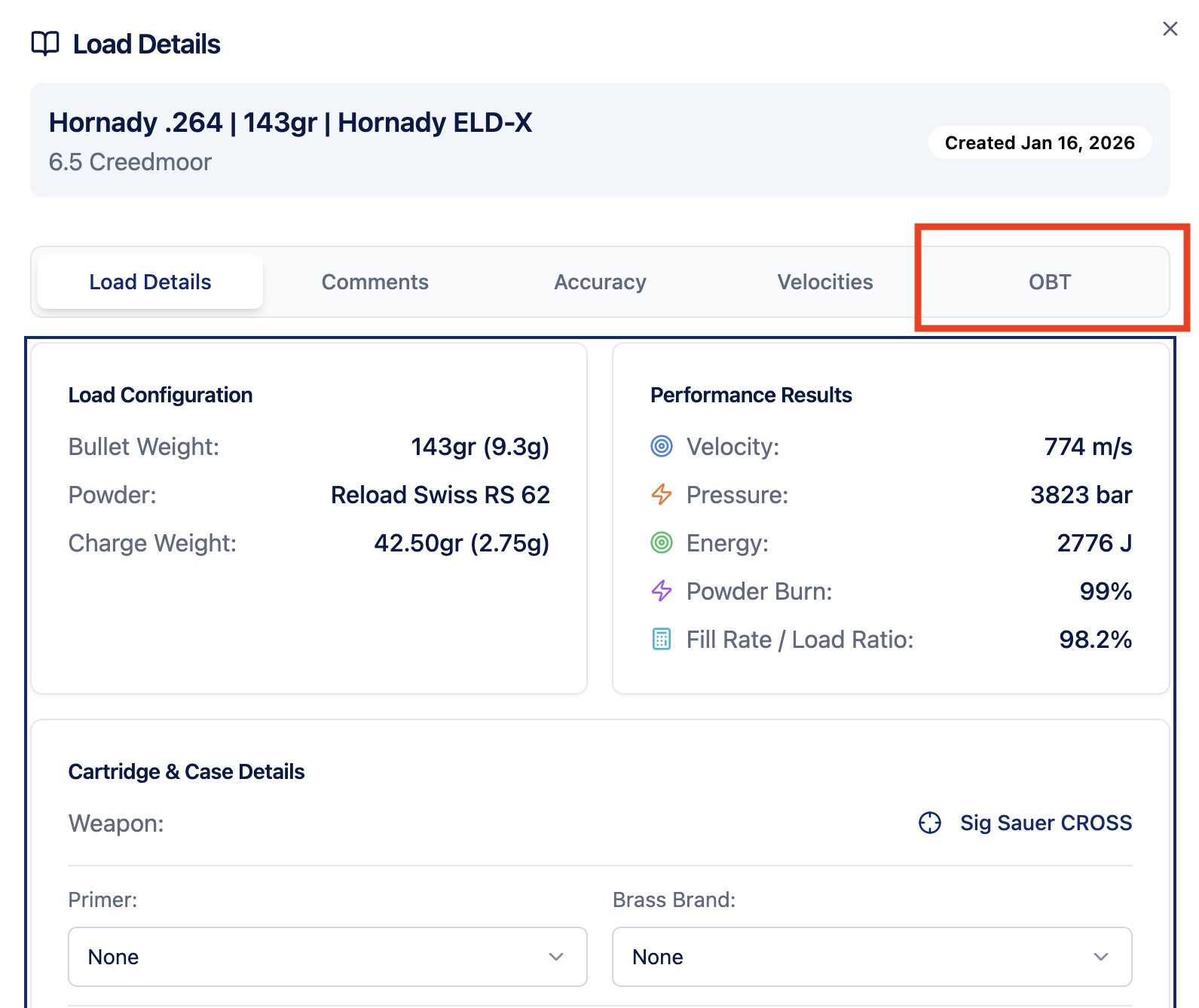Click the Fill Rate calculator icon

tap(661, 640)
